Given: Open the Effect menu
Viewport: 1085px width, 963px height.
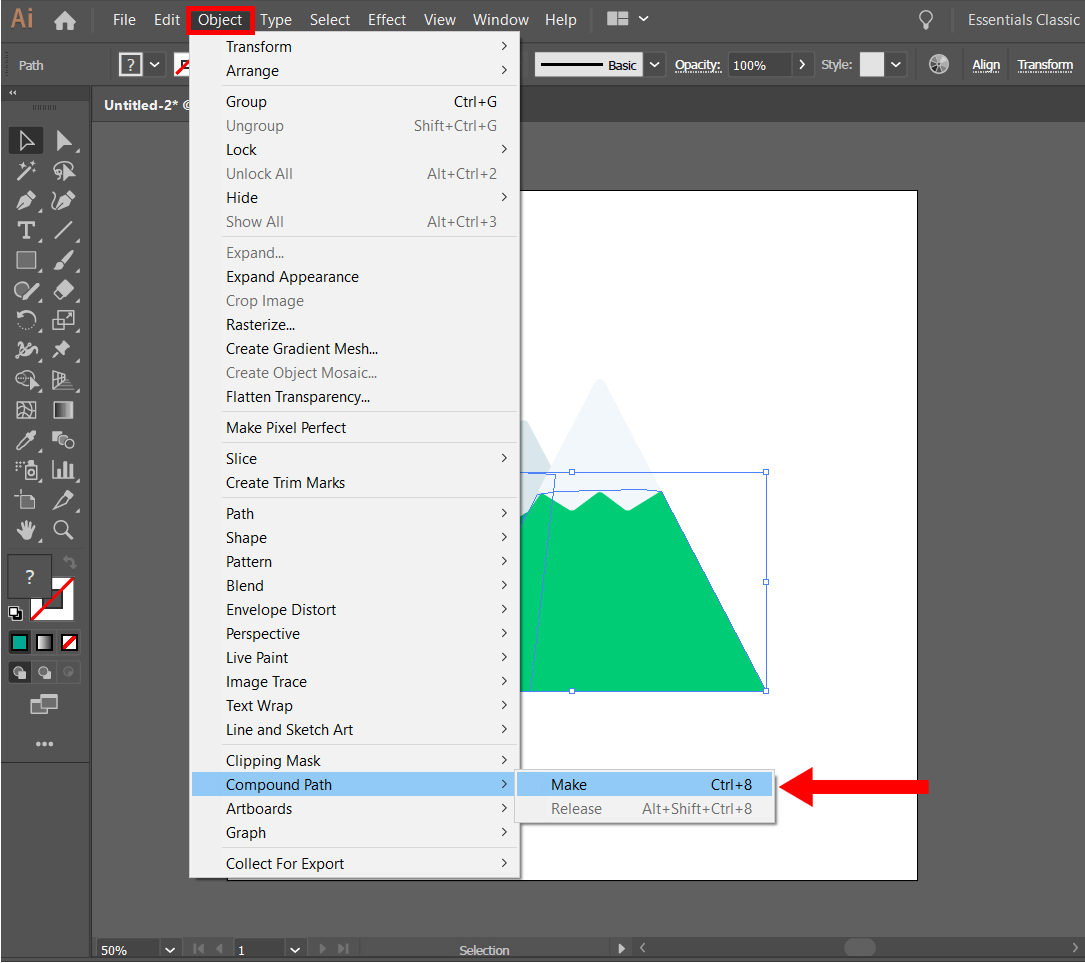Looking at the screenshot, I should click(x=386, y=19).
